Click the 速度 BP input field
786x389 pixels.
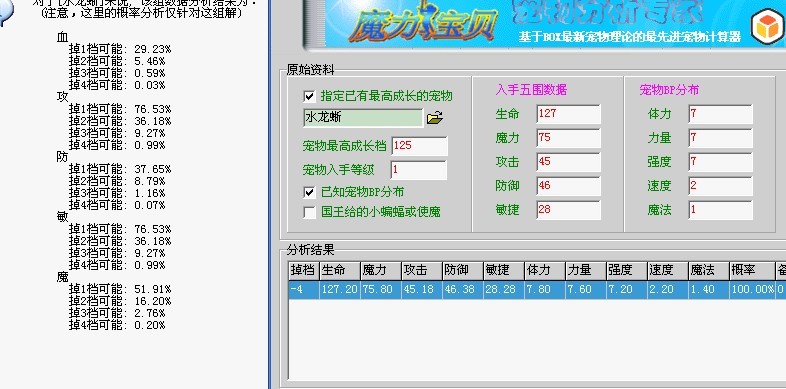coord(720,186)
